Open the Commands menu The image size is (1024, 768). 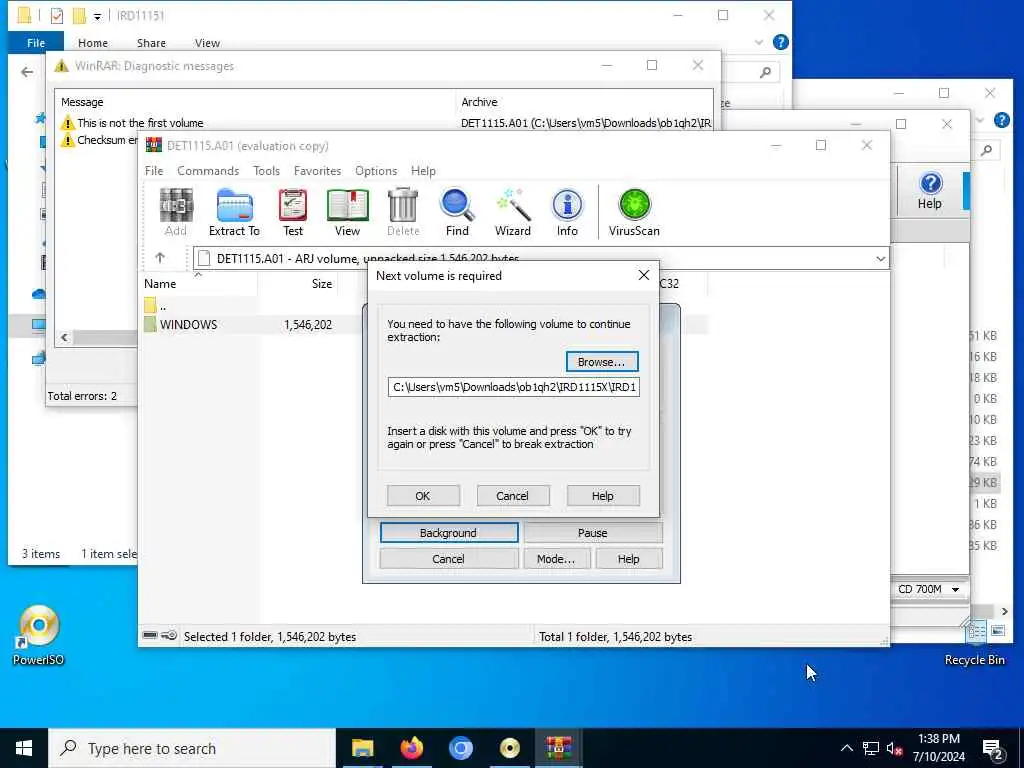[x=208, y=170]
